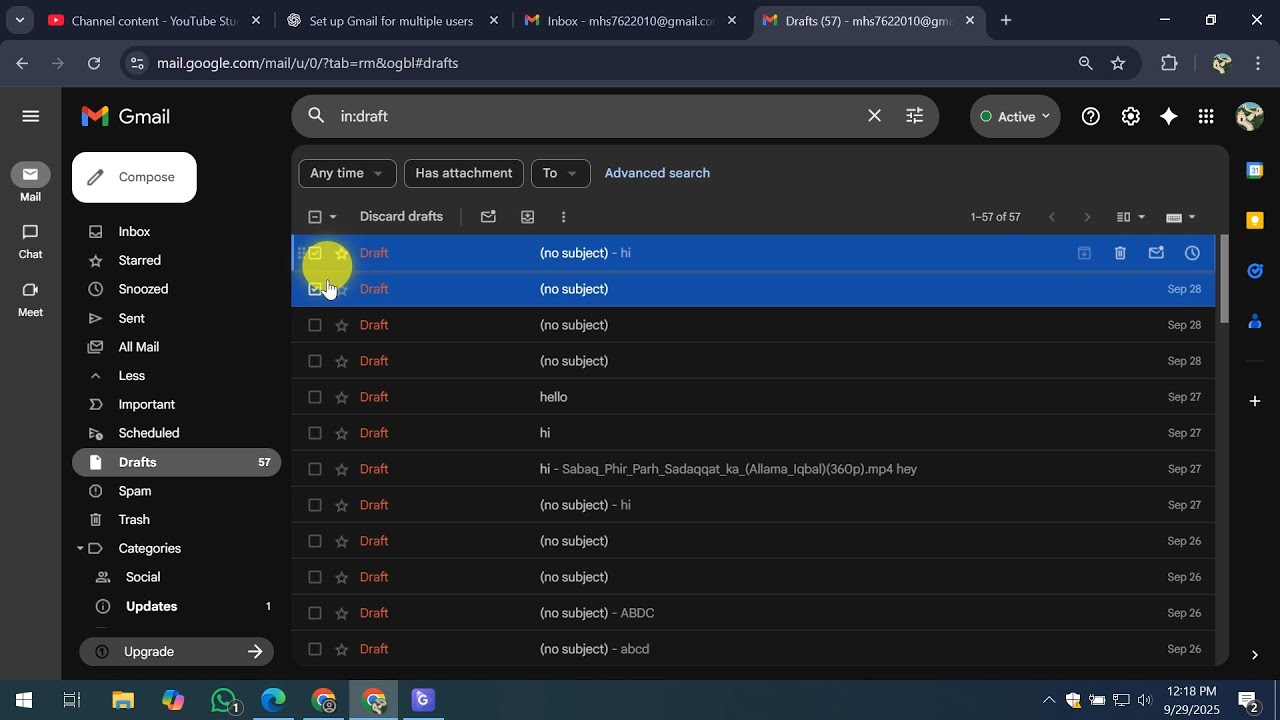Viewport: 1280px width, 720px height.
Task: Uncheck the second selected draft checkbox
Action: pos(315,289)
